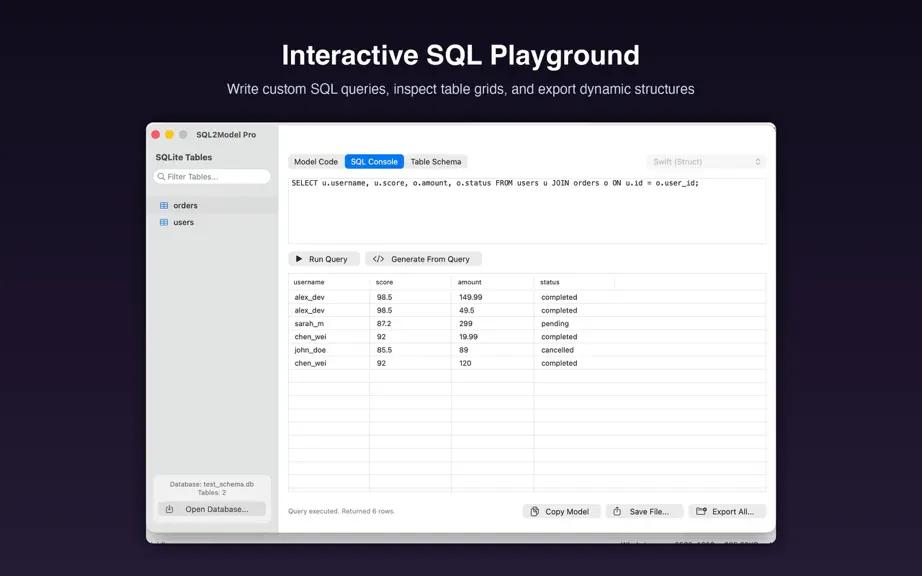Image resolution: width=922 pixels, height=576 pixels.
Task: Select the 149.99 amount cell
Action: coord(493,297)
